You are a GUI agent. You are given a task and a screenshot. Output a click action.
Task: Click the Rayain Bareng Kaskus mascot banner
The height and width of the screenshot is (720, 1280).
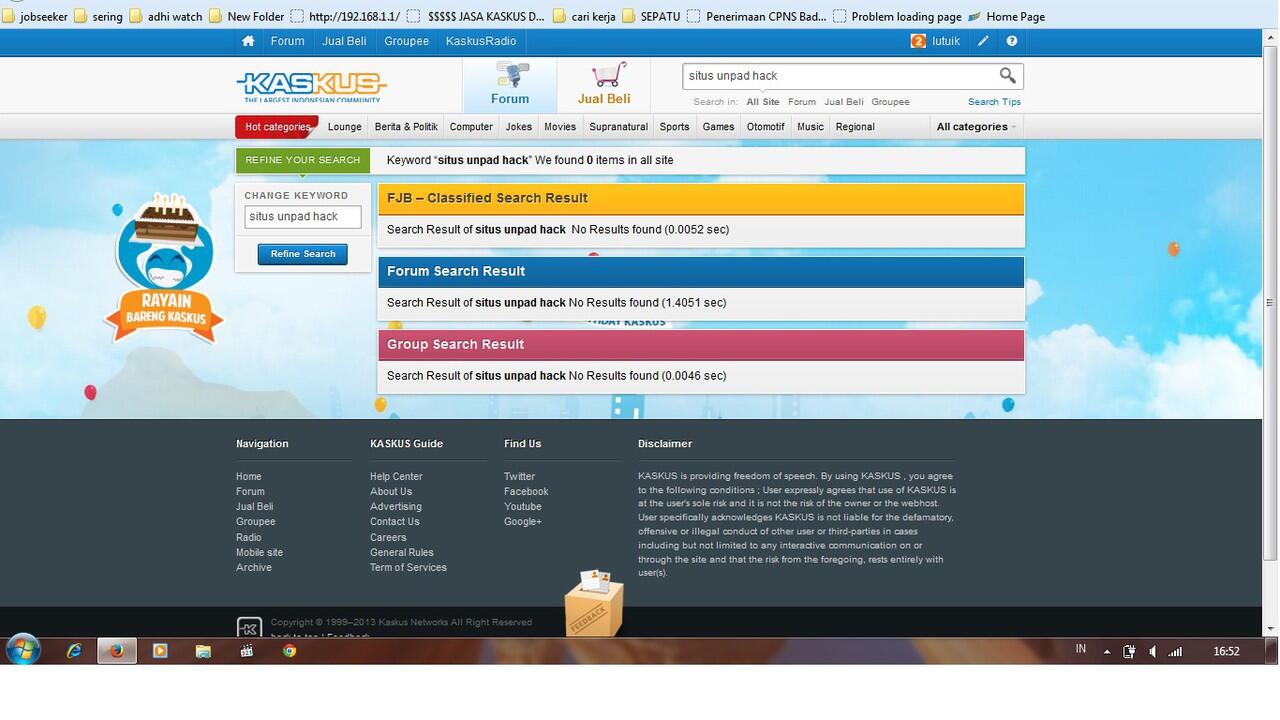tap(165, 268)
